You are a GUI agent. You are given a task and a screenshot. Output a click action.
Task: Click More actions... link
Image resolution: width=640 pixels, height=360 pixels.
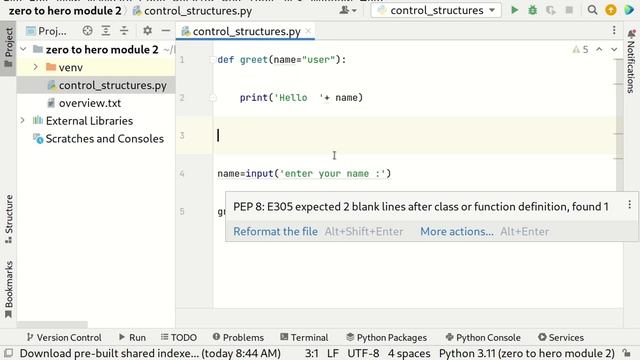(457, 231)
